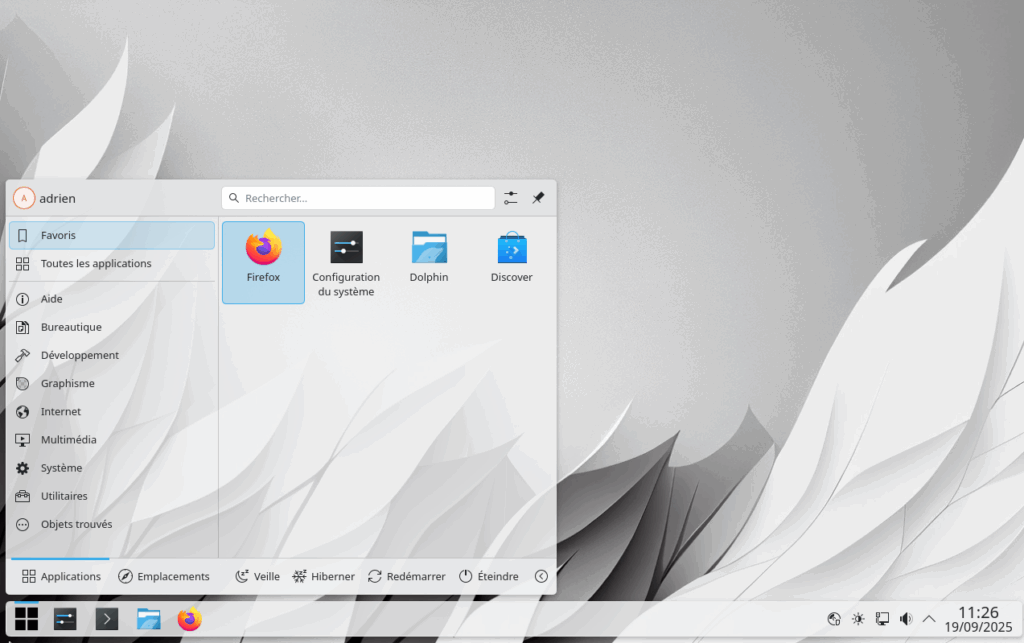Screen dimensions: 1024x643
Task: Select the Applications tab
Action: [61, 576]
